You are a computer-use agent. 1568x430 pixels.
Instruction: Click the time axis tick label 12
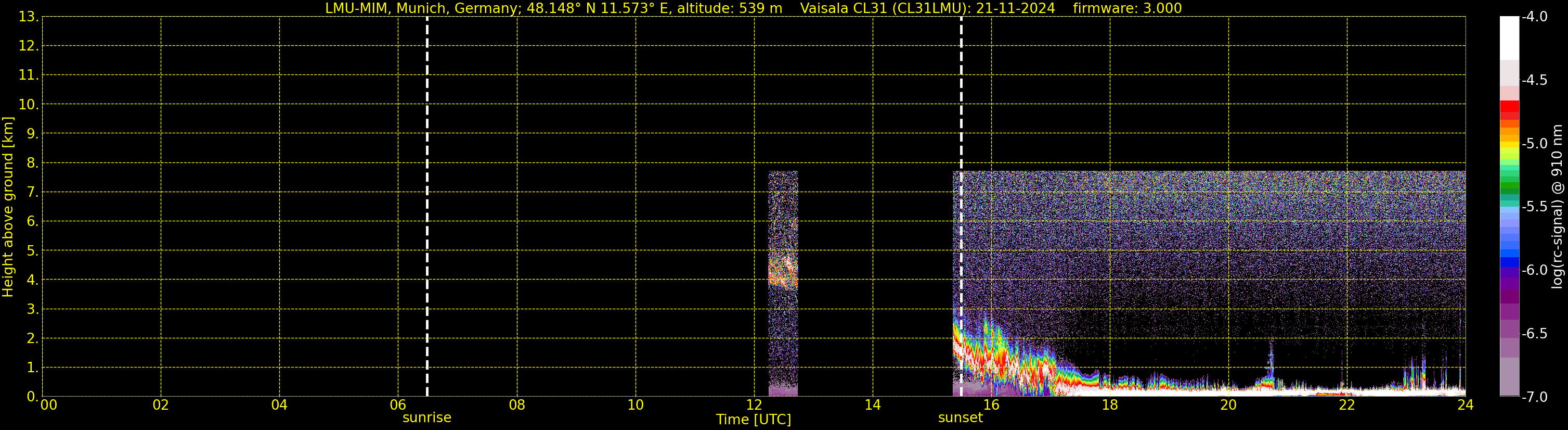754,405
